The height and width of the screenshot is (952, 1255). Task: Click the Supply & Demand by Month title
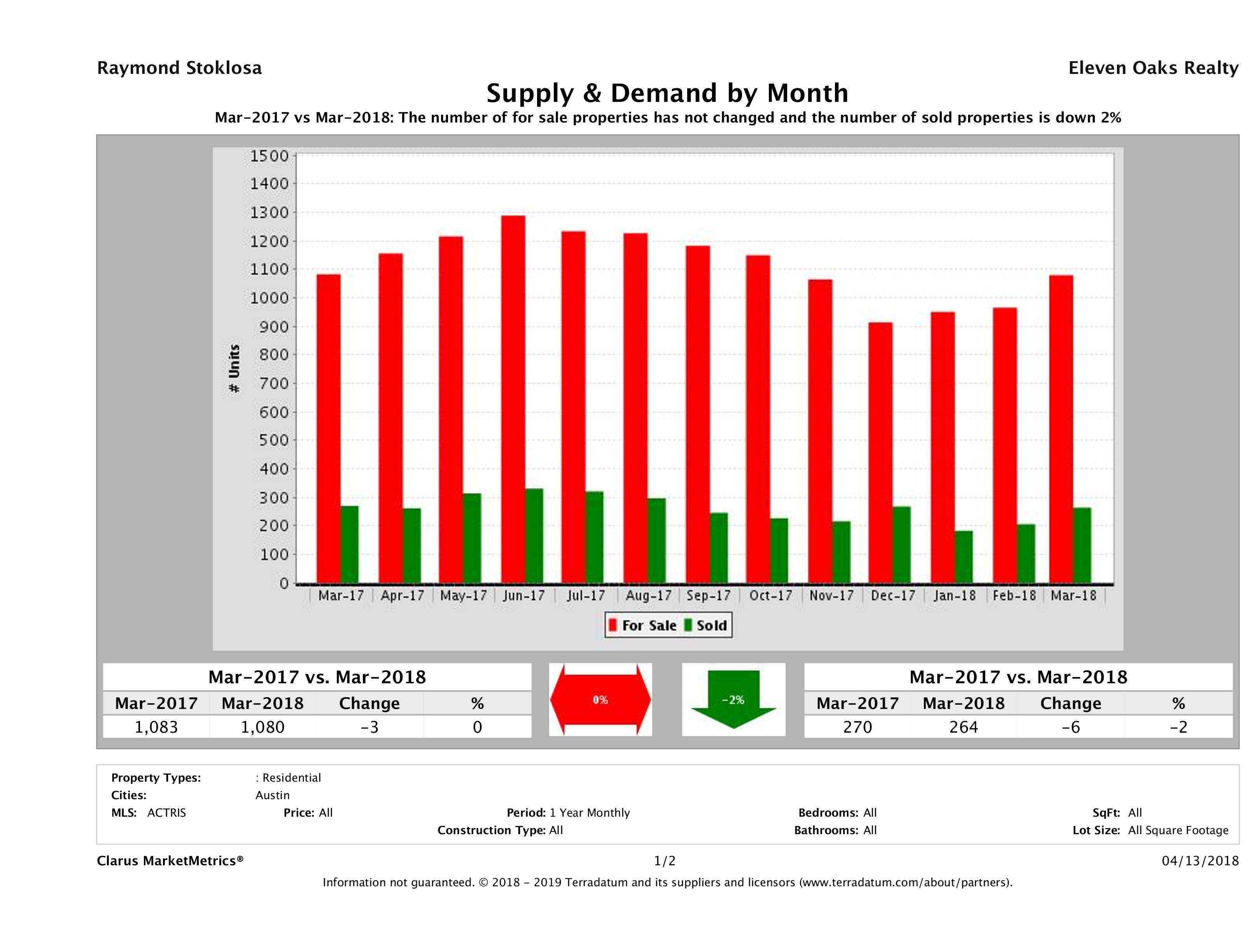(667, 93)
